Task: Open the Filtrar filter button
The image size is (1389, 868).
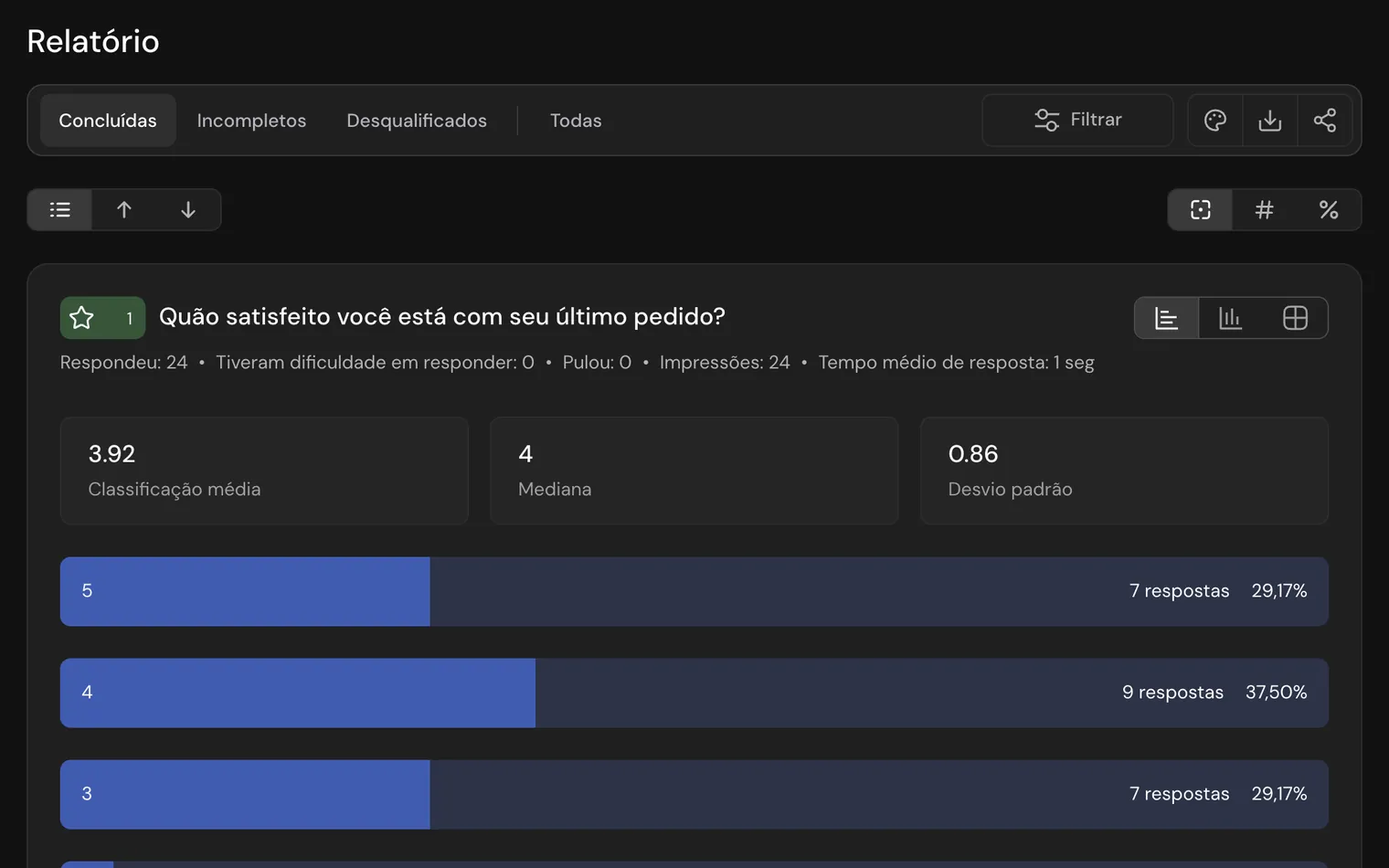Action: [1077, 121]
